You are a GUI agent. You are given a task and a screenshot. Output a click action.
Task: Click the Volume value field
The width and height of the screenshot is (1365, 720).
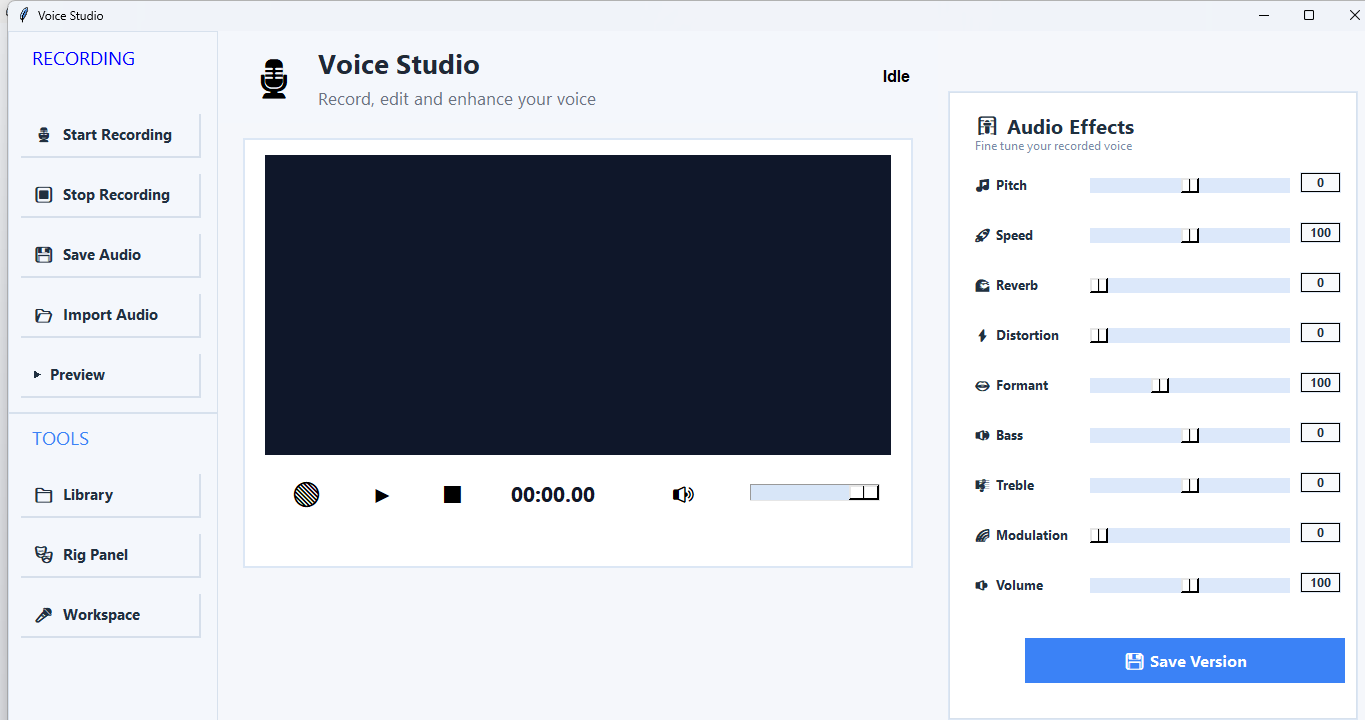pyautogui.click(x=1320, y=583)
